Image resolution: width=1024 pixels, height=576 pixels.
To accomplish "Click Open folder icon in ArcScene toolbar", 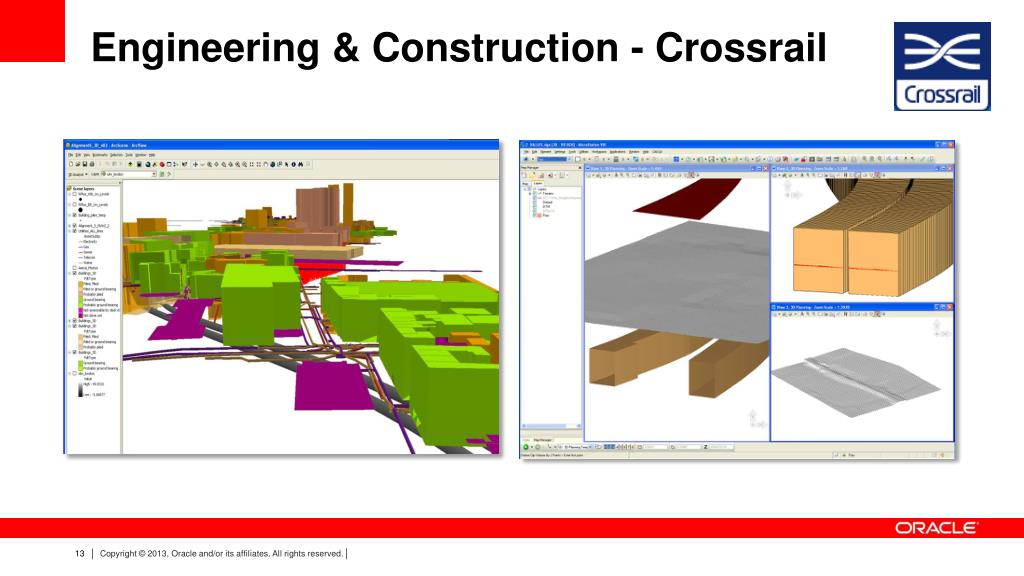I will (x=78, y=164).
